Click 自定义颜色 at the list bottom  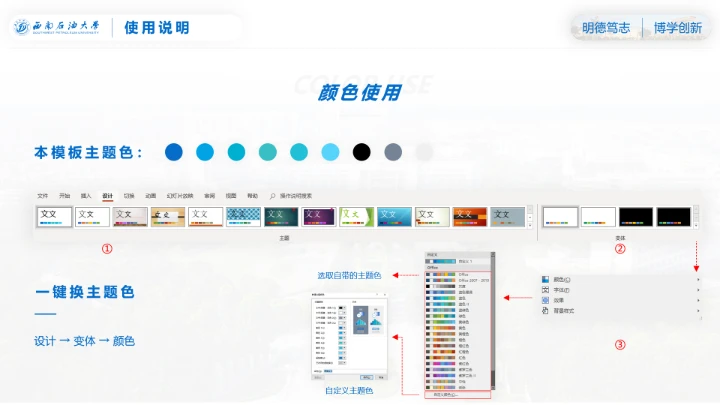[x=457, y=394]
